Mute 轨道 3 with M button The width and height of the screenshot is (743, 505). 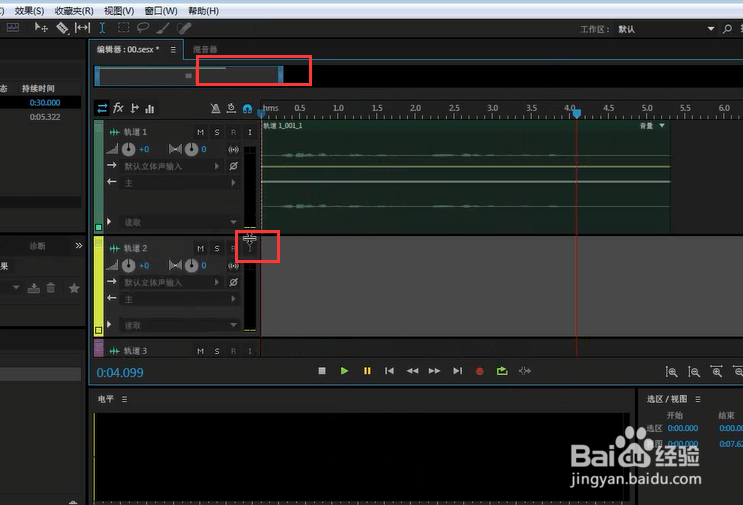tap(200, 351)
